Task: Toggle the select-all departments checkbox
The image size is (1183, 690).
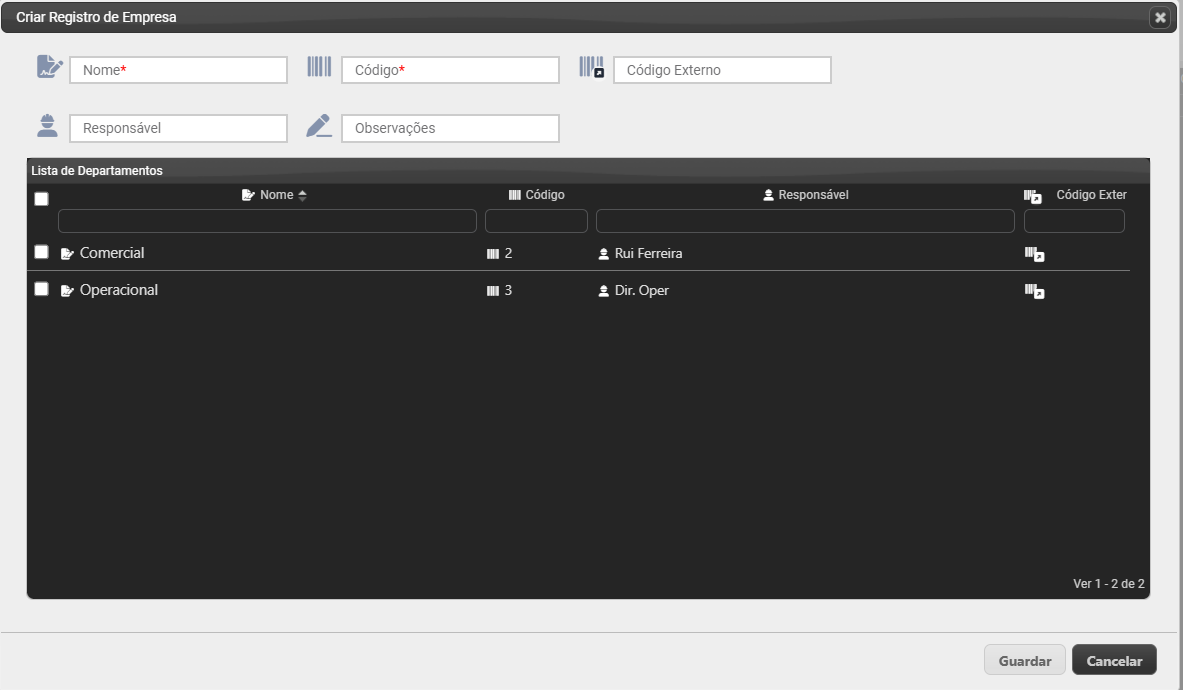Action: (x=41, y=199)
